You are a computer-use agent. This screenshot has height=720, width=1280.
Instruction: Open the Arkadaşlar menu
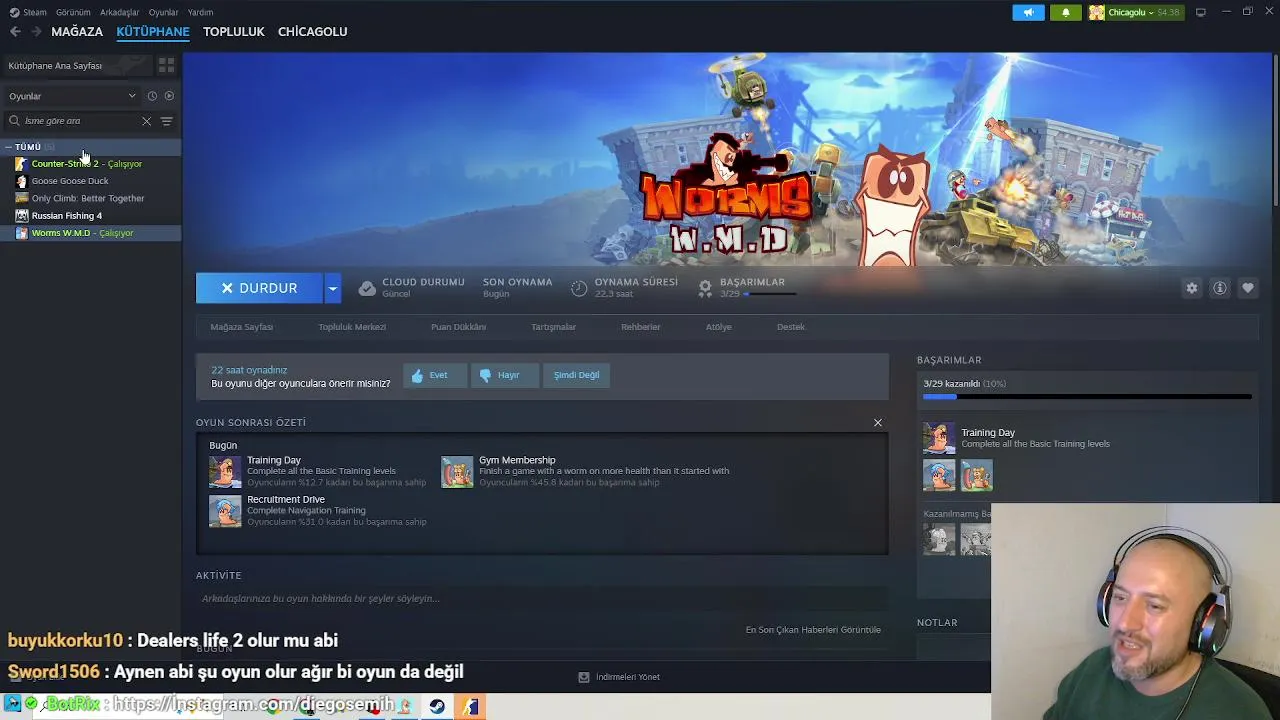point(120,12)
